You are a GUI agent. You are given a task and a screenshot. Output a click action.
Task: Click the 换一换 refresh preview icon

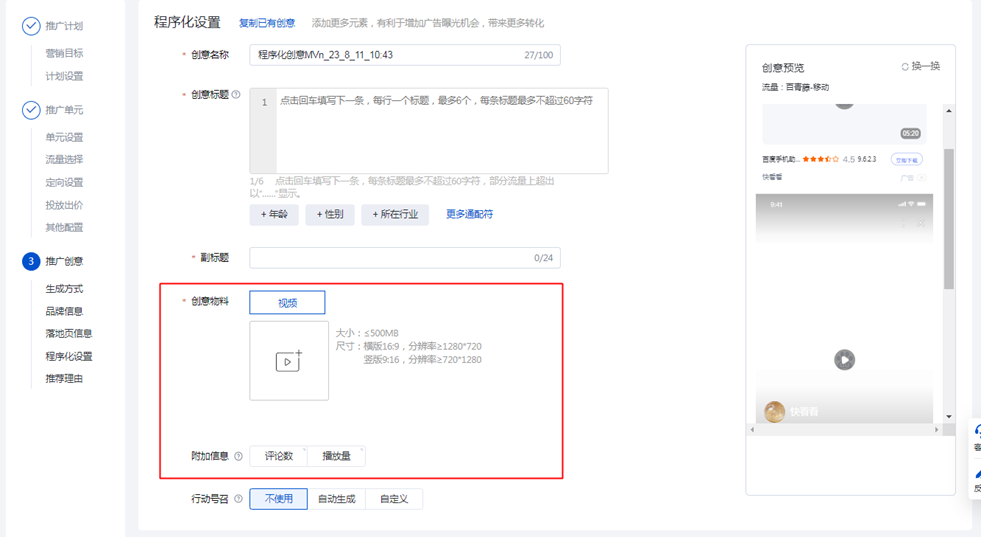(x=905, y=67)
